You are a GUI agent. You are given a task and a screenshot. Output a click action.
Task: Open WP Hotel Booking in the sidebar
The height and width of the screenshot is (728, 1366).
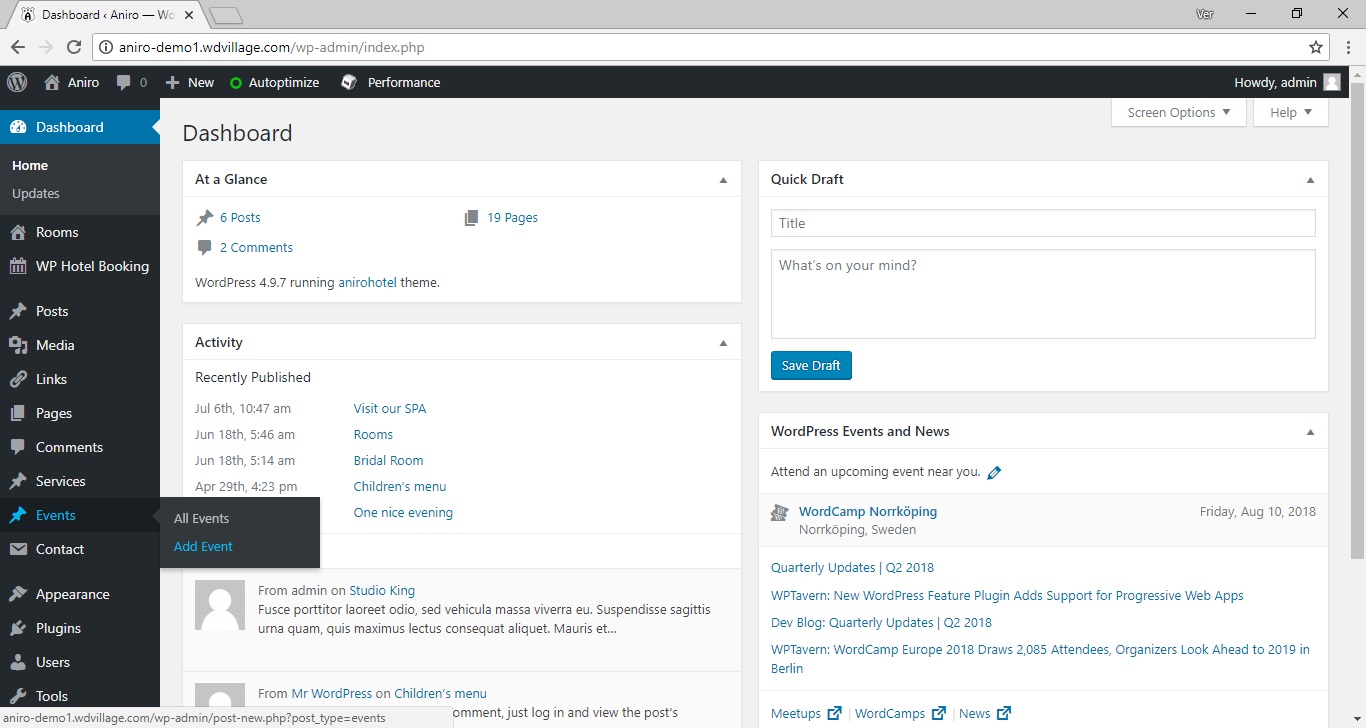pyautogui.click(x=92, y=266)
